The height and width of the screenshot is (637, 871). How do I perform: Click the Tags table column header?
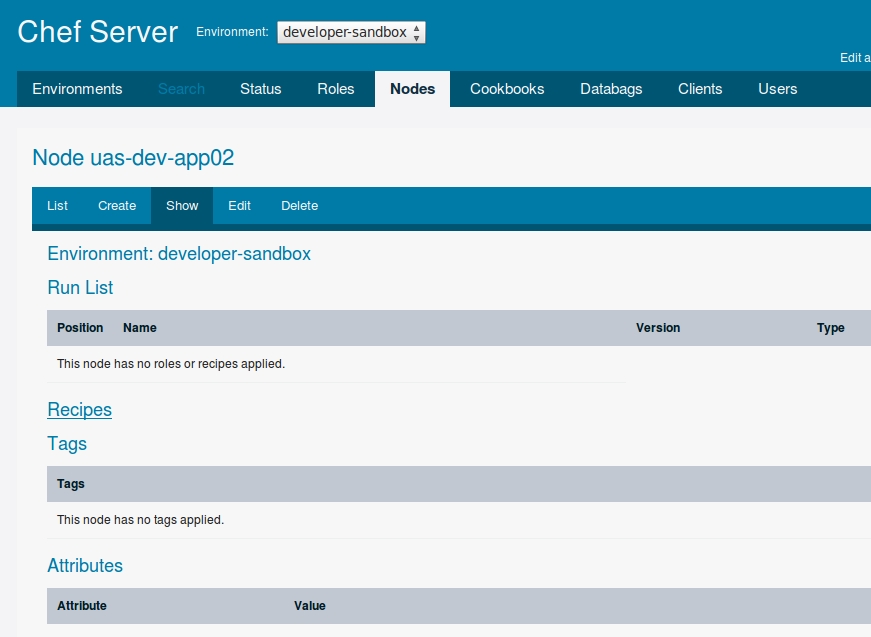click(x=71, y=484)
